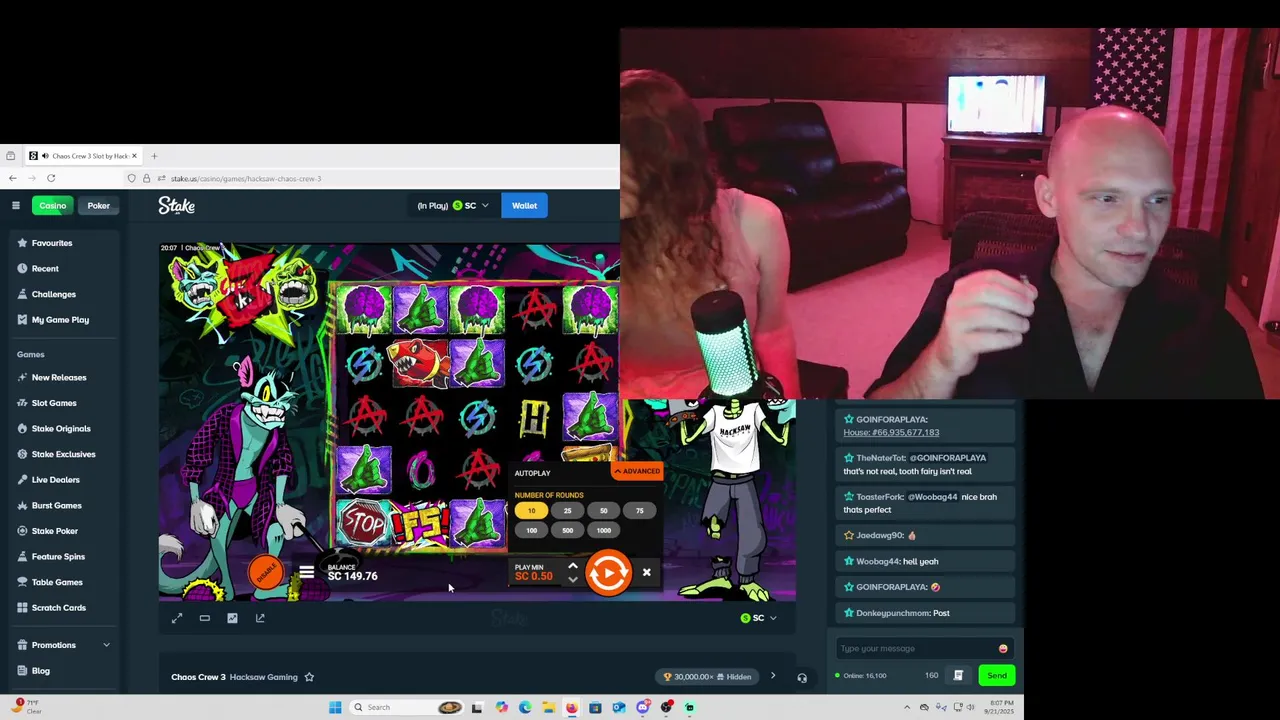Viewport: 1280px width, 720px height.
Task: Select 100 autoplay rounds
Action: 531,531
